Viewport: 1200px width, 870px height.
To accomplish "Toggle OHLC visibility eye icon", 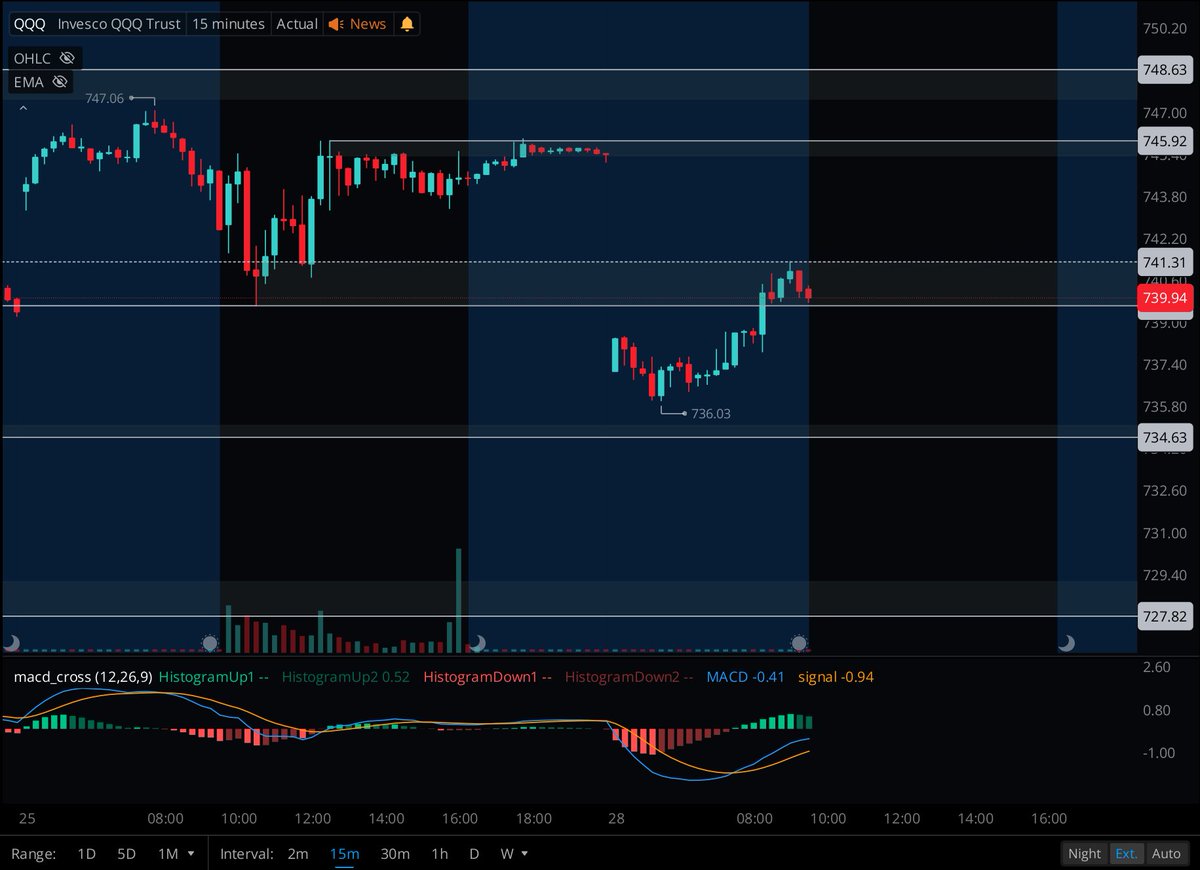I will point(66,58).
